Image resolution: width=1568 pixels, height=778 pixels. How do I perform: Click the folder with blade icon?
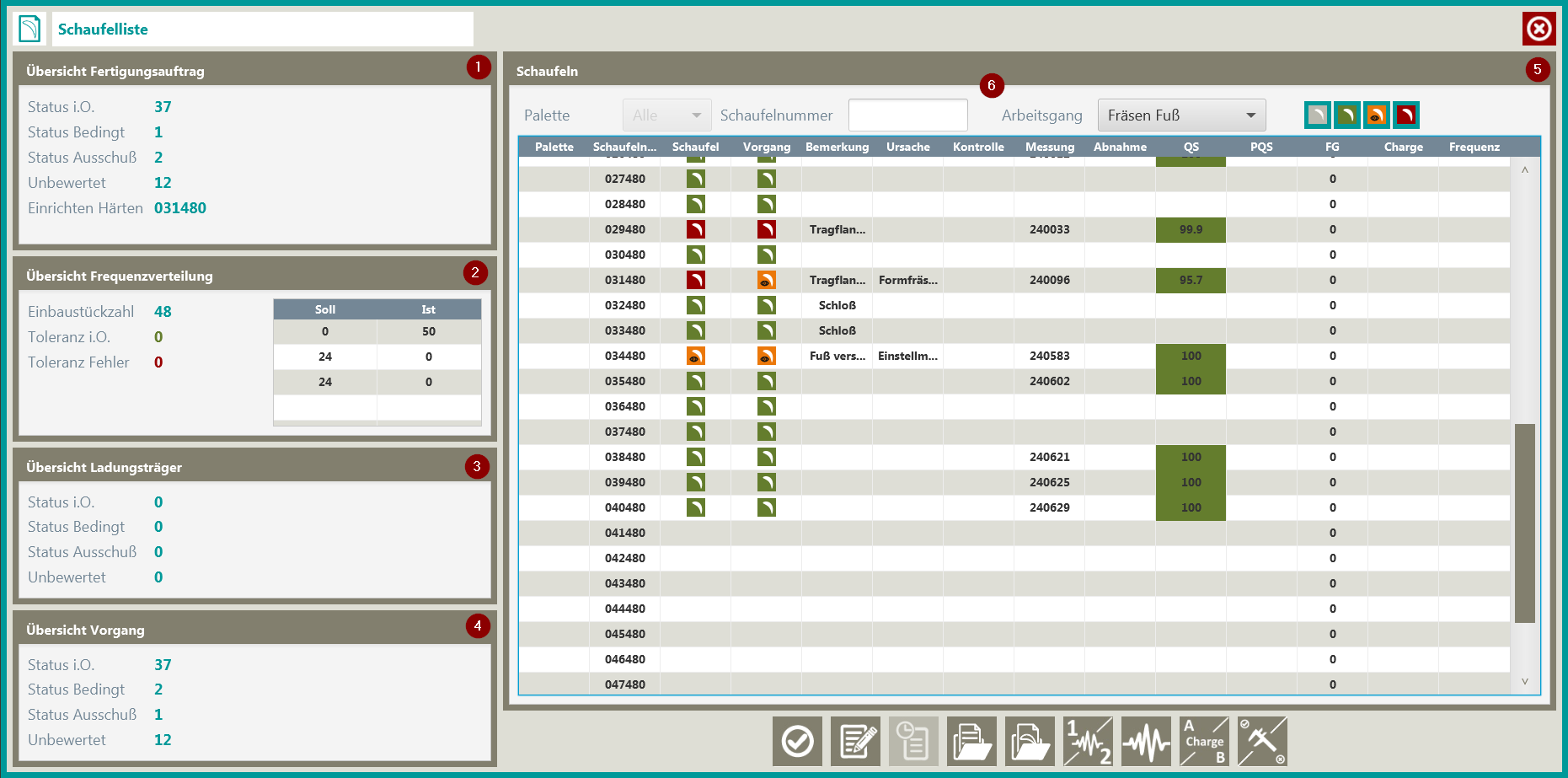(x=1030, y=742)
